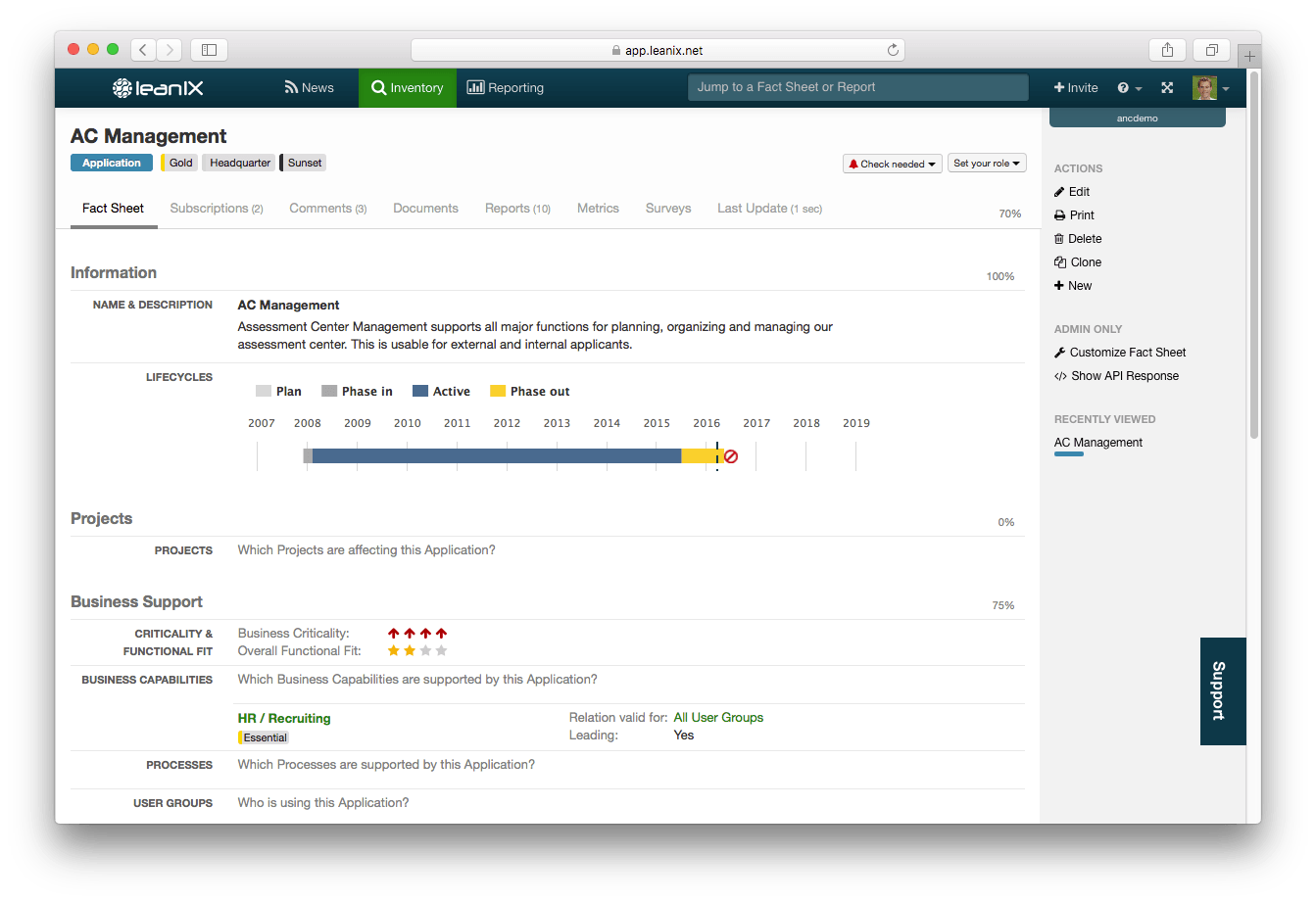
Task: Open the Reporting section
Action: (x=506, y=88)
